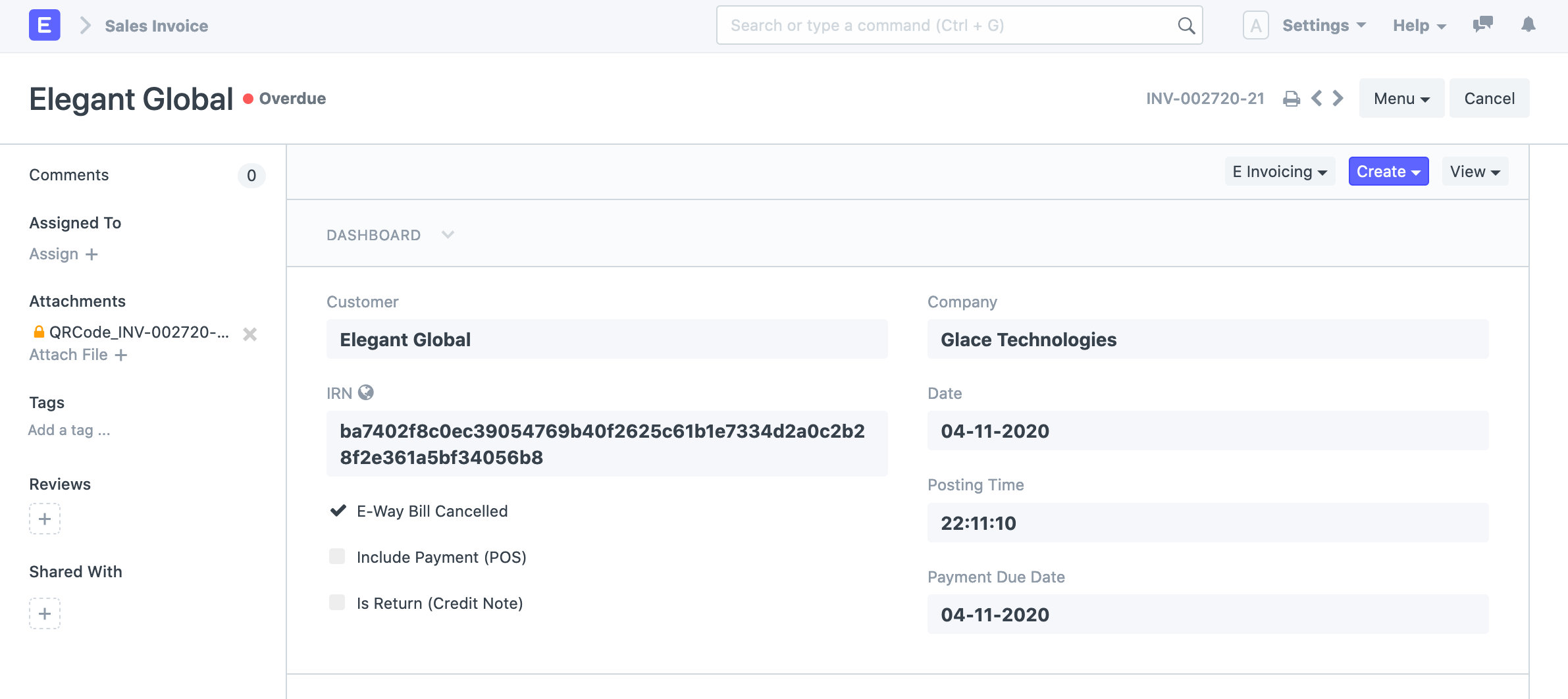Go to next invoice arrow

1338,99
